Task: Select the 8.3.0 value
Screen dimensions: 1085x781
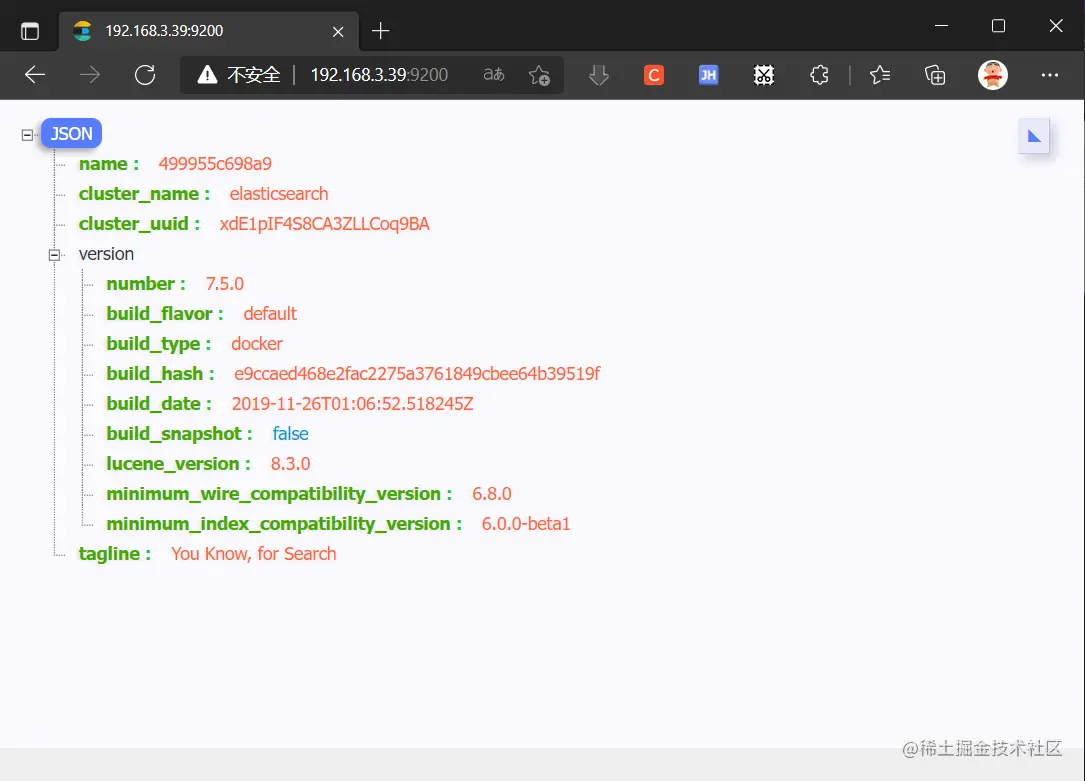Action: (291, 463)
